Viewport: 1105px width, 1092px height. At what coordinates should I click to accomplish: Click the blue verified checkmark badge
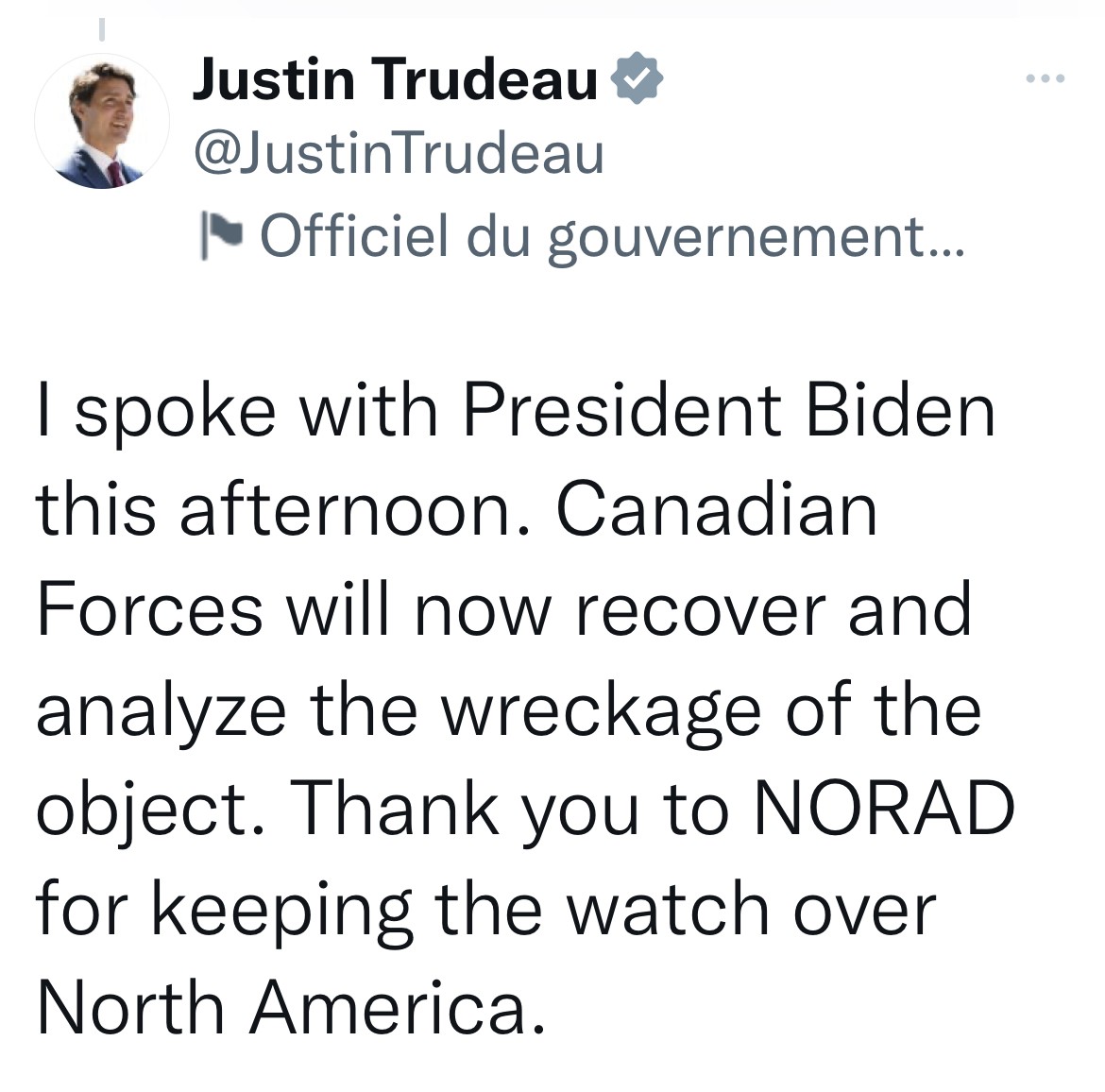coord(637,77)
